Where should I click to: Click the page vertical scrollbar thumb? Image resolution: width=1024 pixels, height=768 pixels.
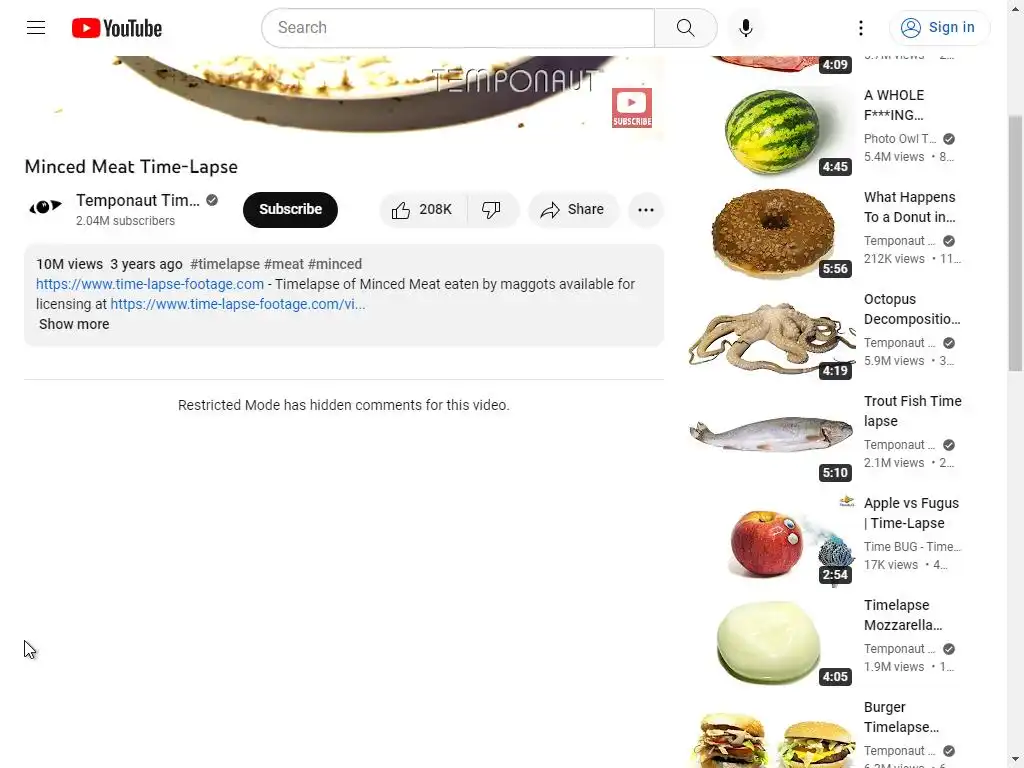click(1015, 243)
